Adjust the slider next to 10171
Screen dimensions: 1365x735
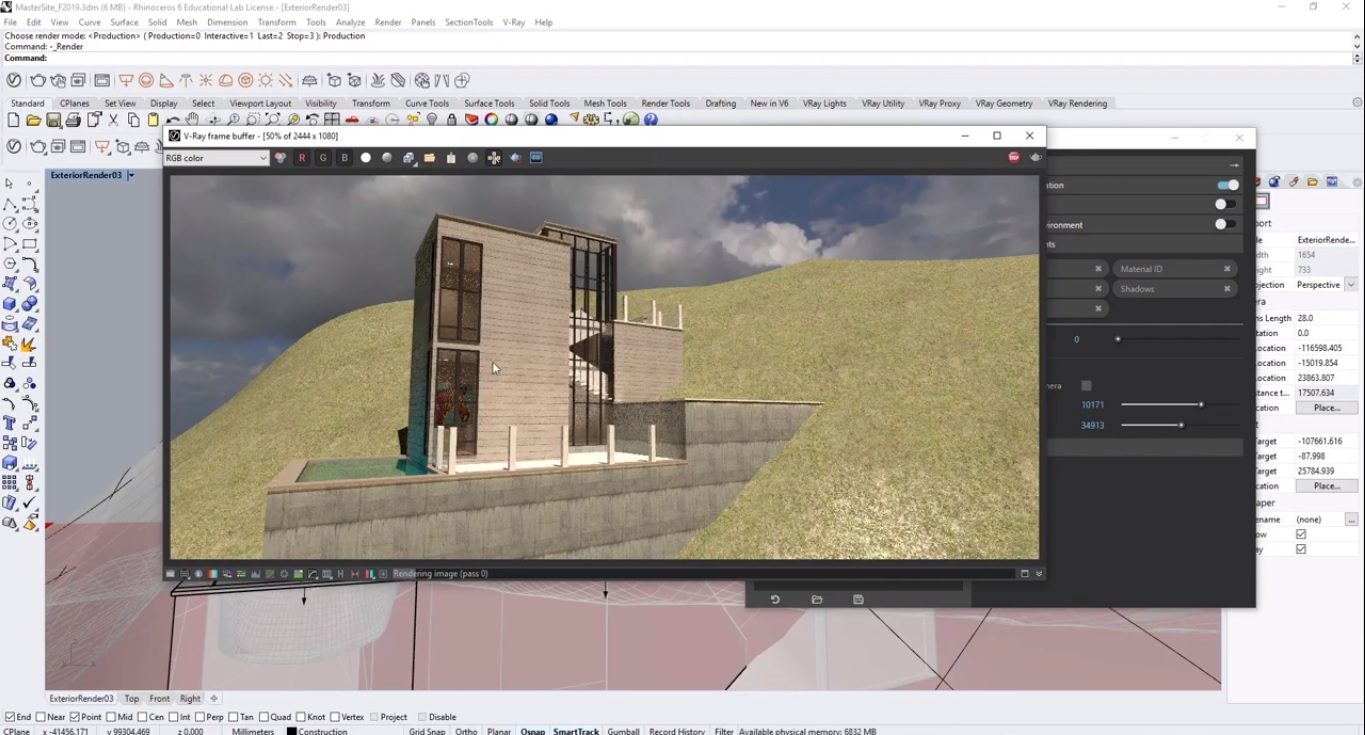pyautogui.click(x=1201, y=405)
